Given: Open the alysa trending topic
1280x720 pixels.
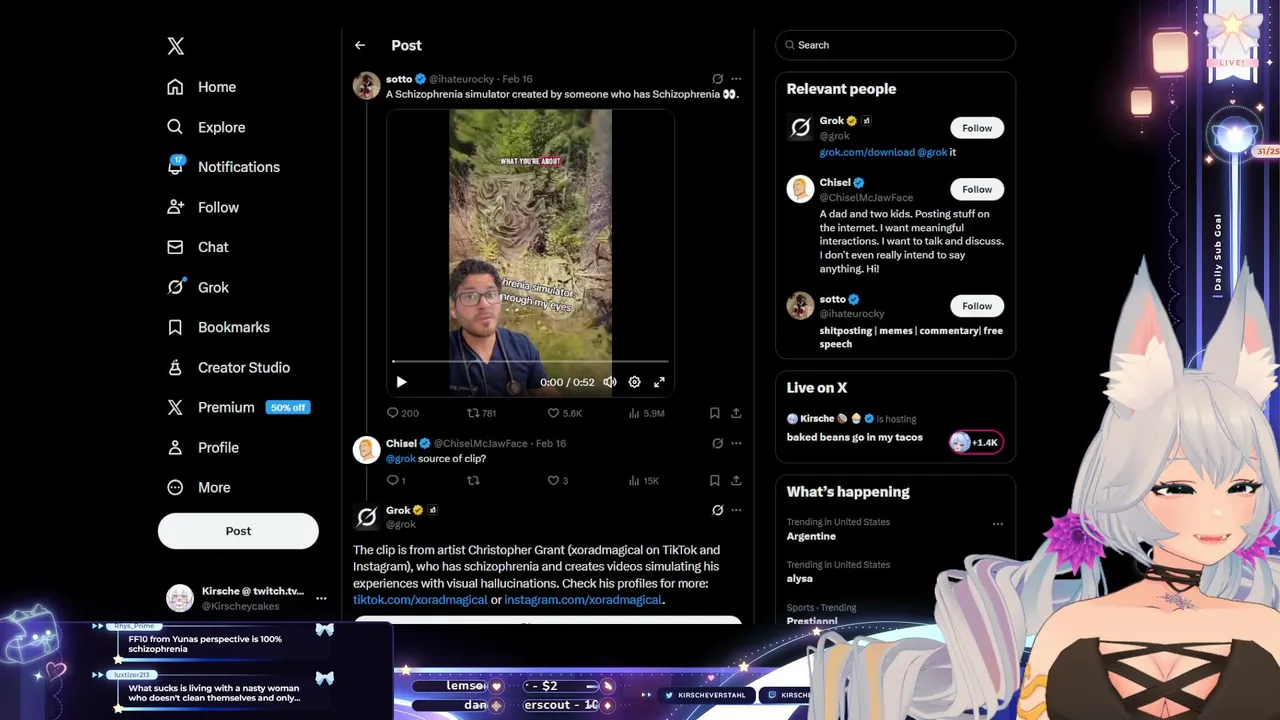Looking at the screenshot, I should pyautogui.click(x=800, y=578).
